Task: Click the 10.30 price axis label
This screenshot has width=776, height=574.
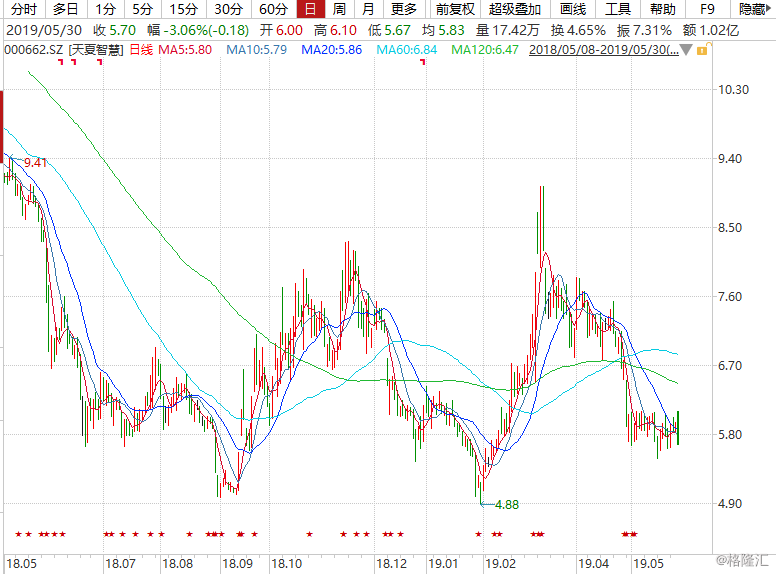Action: tap(733, 90)
